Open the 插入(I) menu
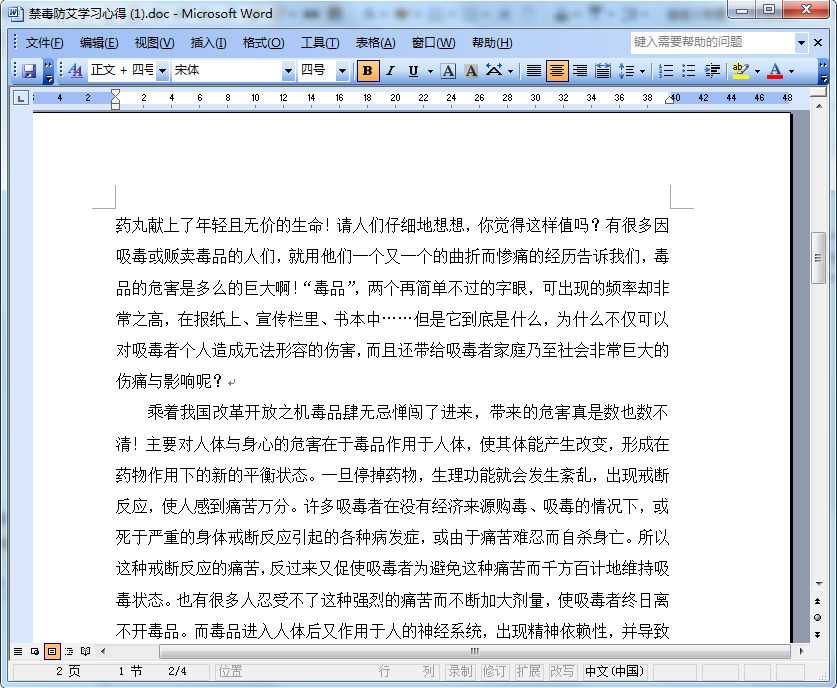Image resolution: width=837 pixels, height=688 pixels. tap(208, 43)
